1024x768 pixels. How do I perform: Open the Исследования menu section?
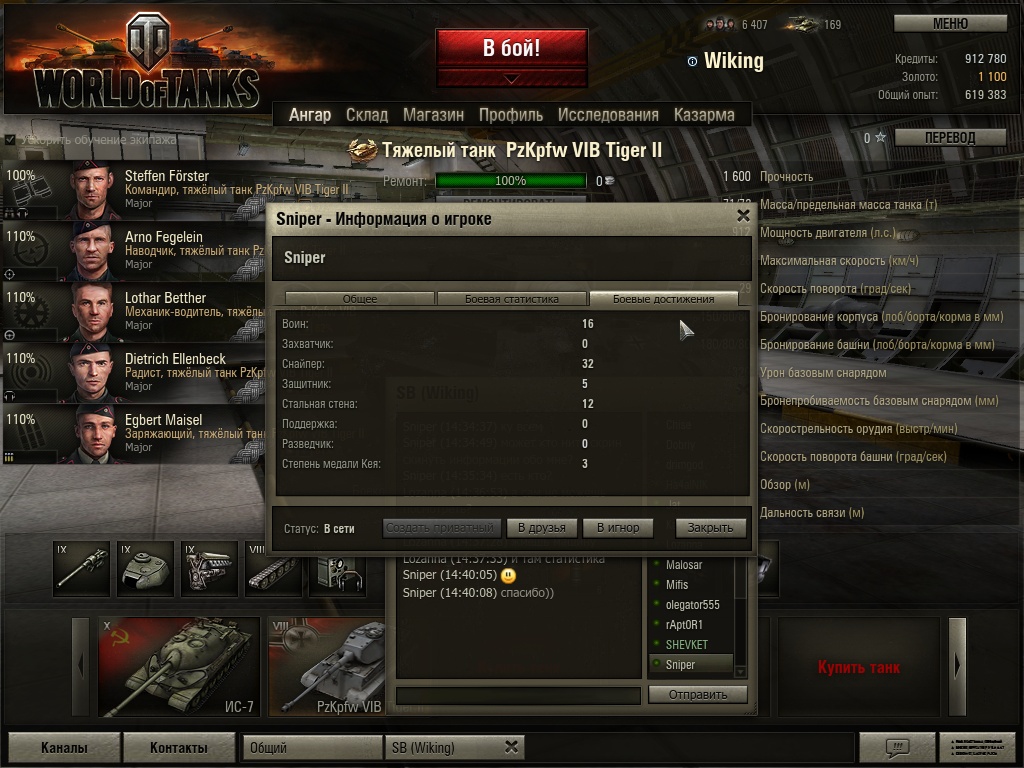point(608,115)
